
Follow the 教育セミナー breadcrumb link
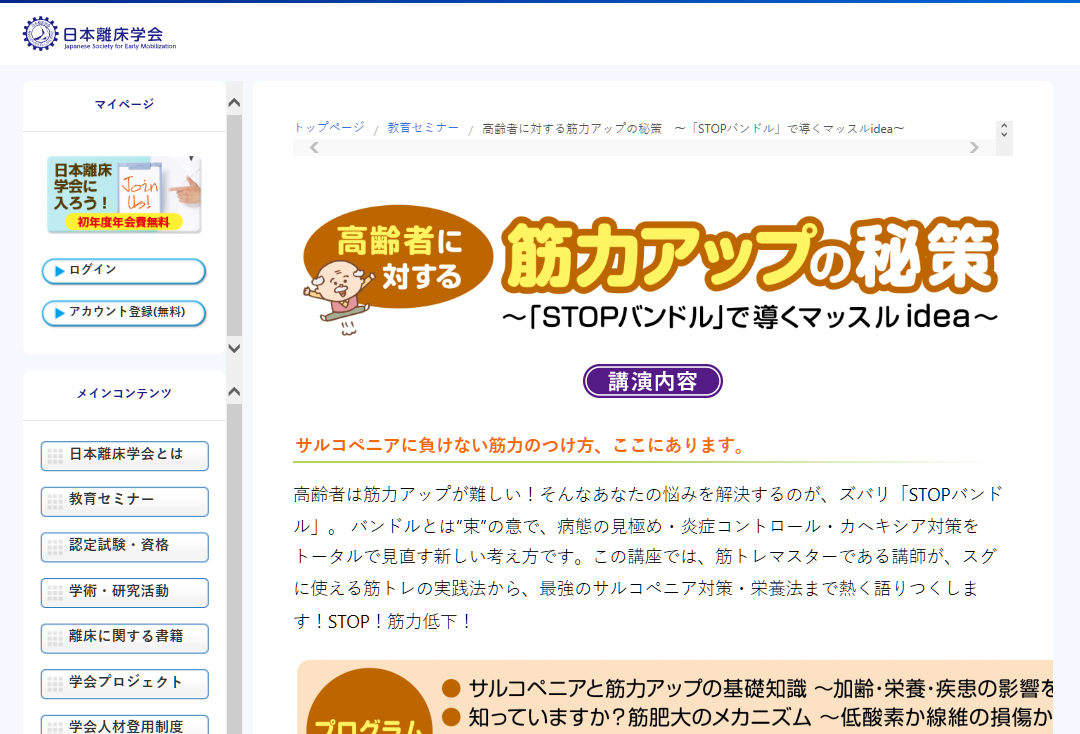[423, 127]
